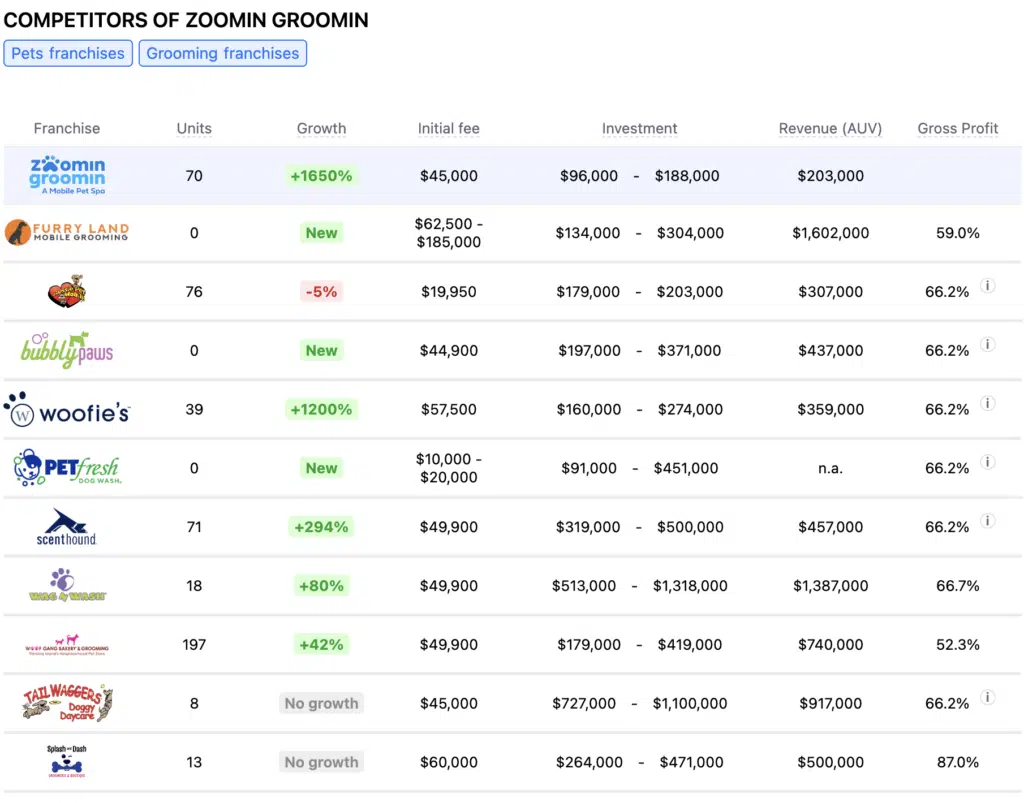This screenshot has width=1024, height=803.
Task: Click the Aussie Pet Mobile heart logo
Action: (66, 291)
